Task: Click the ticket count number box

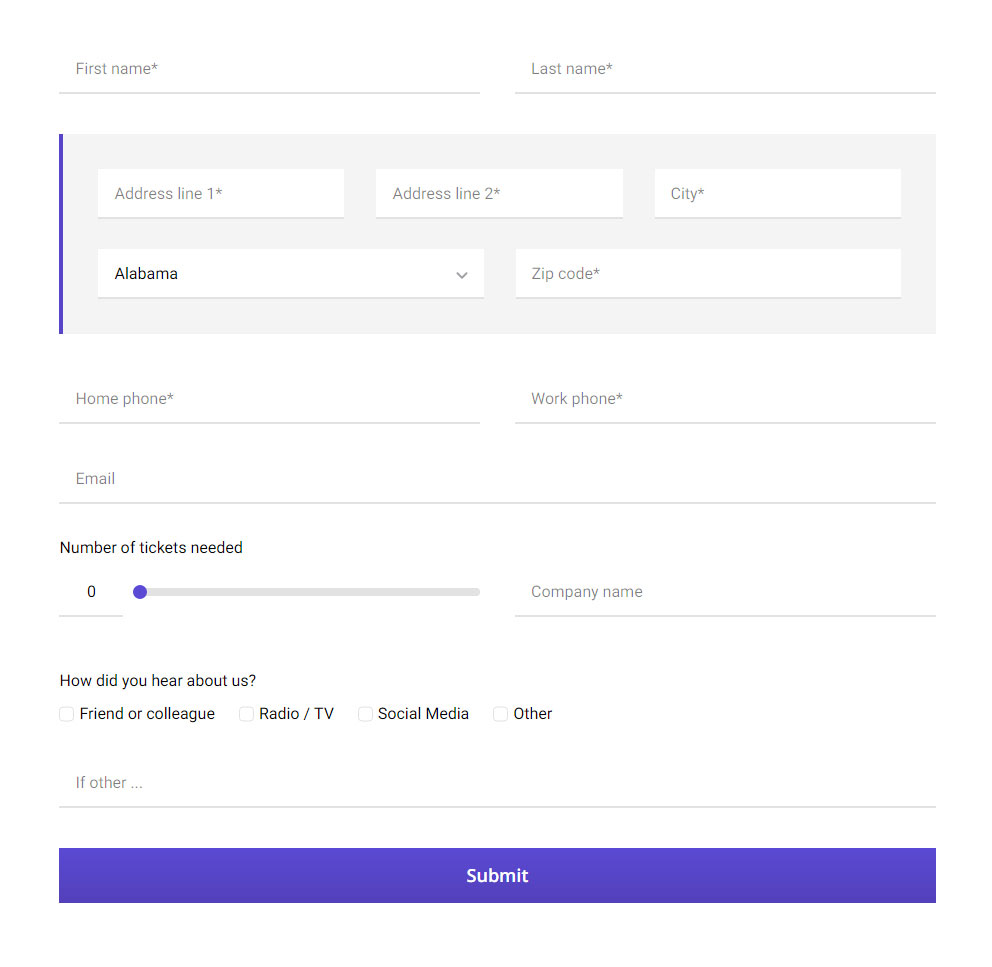Action: click(91, 592)
